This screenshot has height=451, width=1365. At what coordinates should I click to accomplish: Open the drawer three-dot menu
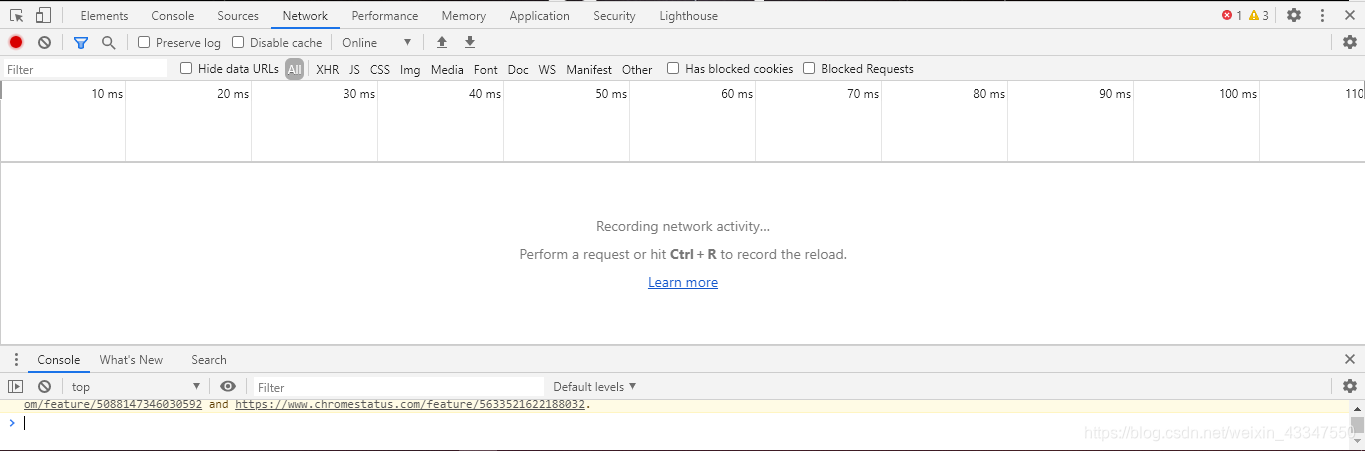(x=16, y=360)
